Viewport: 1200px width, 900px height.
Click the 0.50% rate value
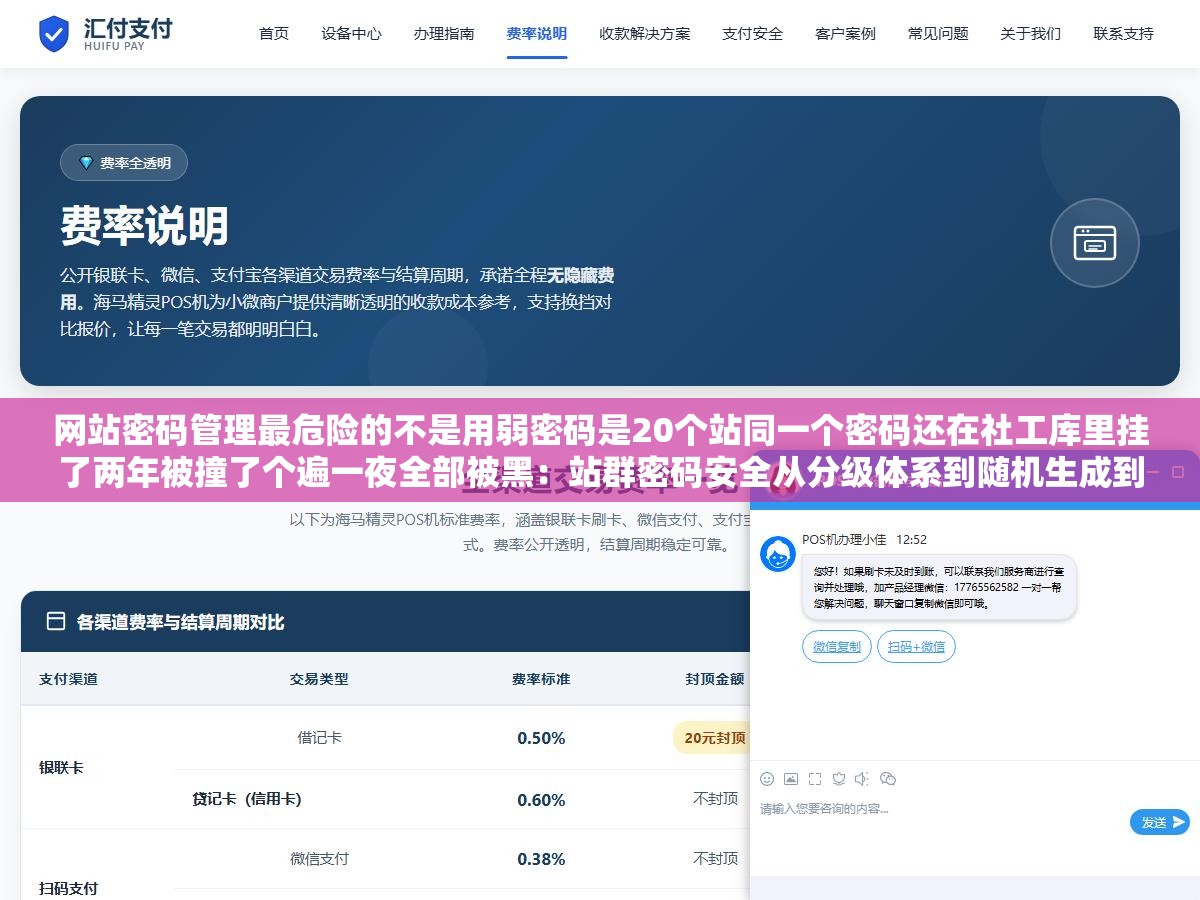[541, 738]
